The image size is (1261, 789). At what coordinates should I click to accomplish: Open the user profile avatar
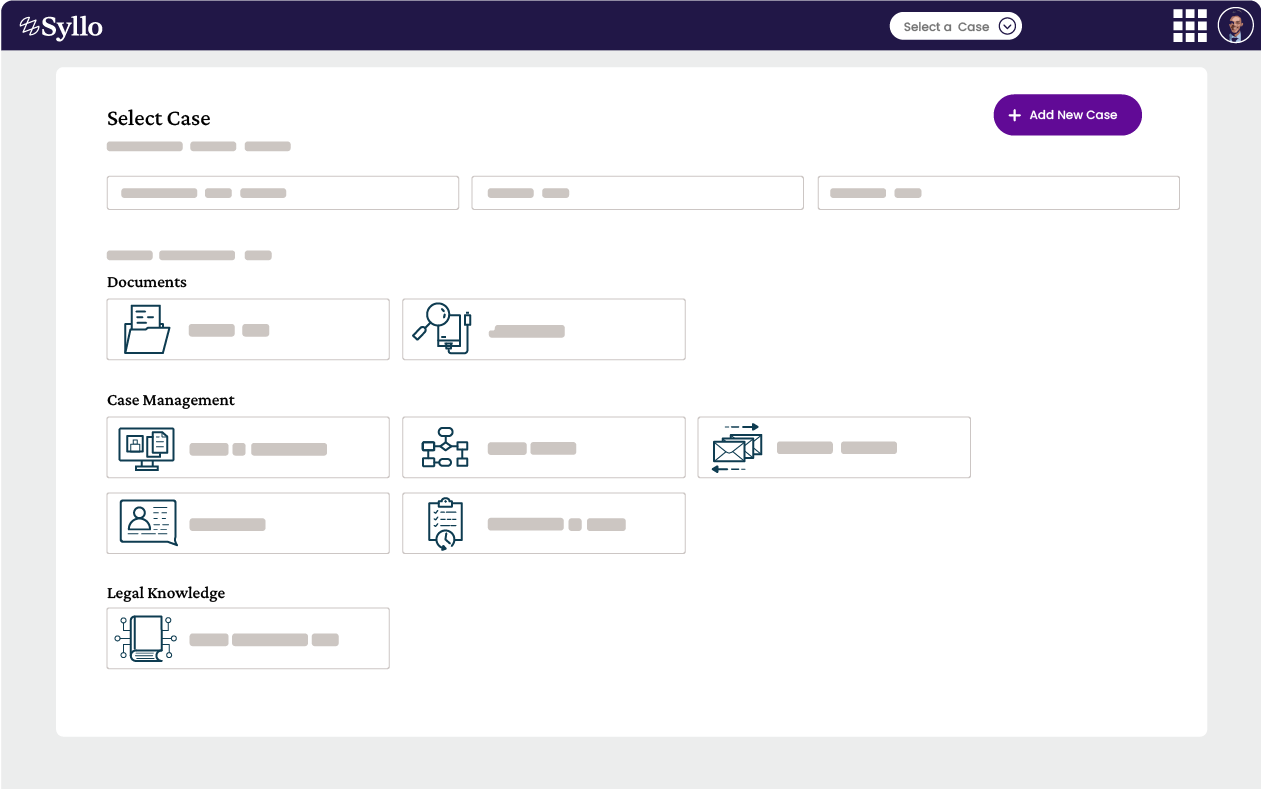tap(1236, 26)
